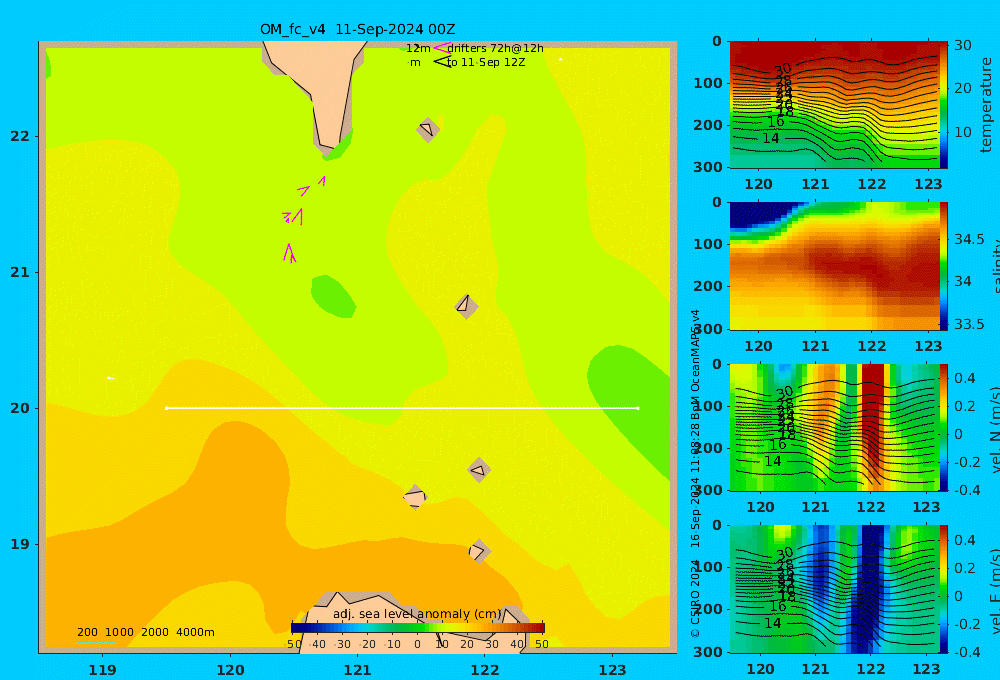This screenshot has height=680, width=1000.
Task: Click the map title OM_fc_v4 11-Sep-2024 00Z
Action: (x=357, y=29)
